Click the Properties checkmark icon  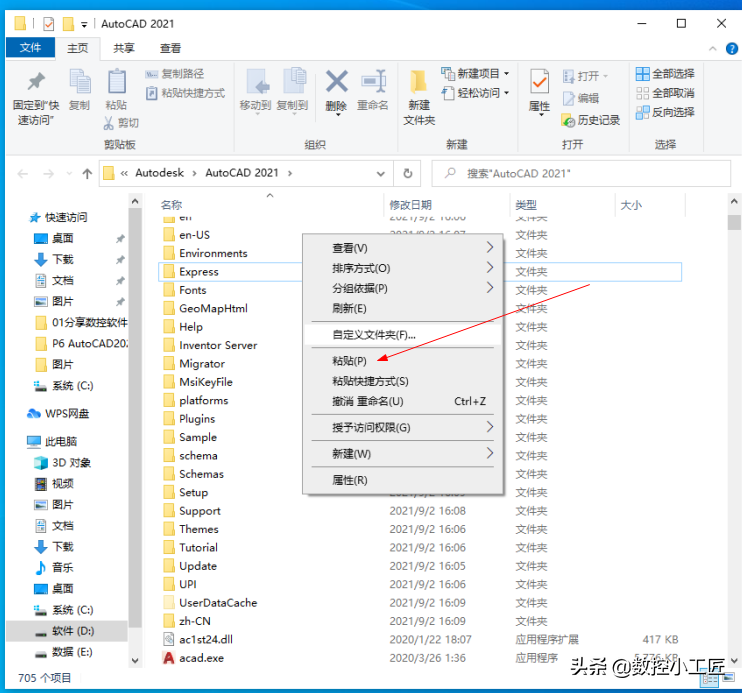click(539, 82)
